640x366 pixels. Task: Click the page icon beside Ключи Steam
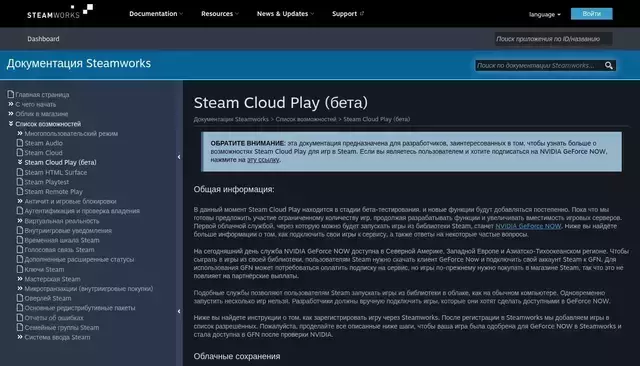pyautogui.click(x=20, y=269)
